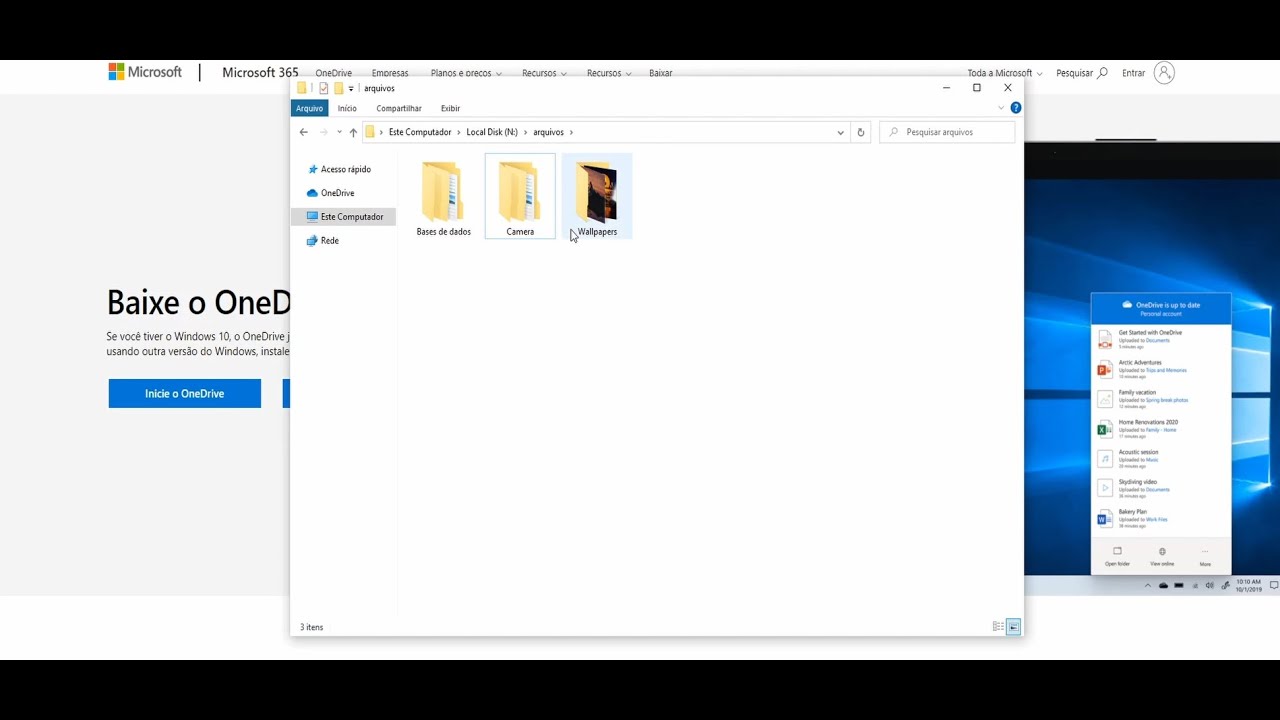The image size is (1280, 720).
Task: Click the Pesquisar search icon on the webpage
Action: point(1103,73)
